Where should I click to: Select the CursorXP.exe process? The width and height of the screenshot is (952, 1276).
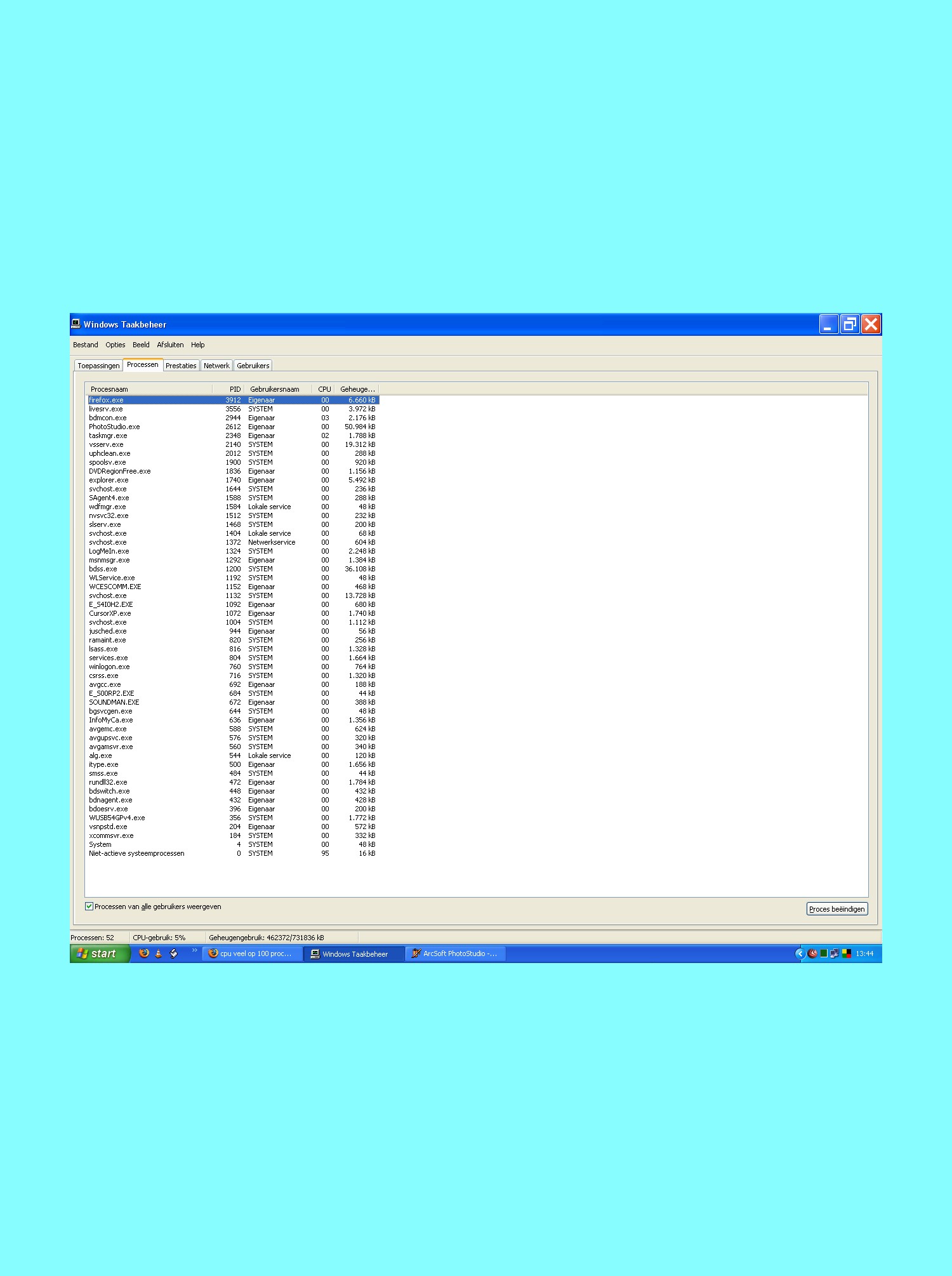point(233,613)
